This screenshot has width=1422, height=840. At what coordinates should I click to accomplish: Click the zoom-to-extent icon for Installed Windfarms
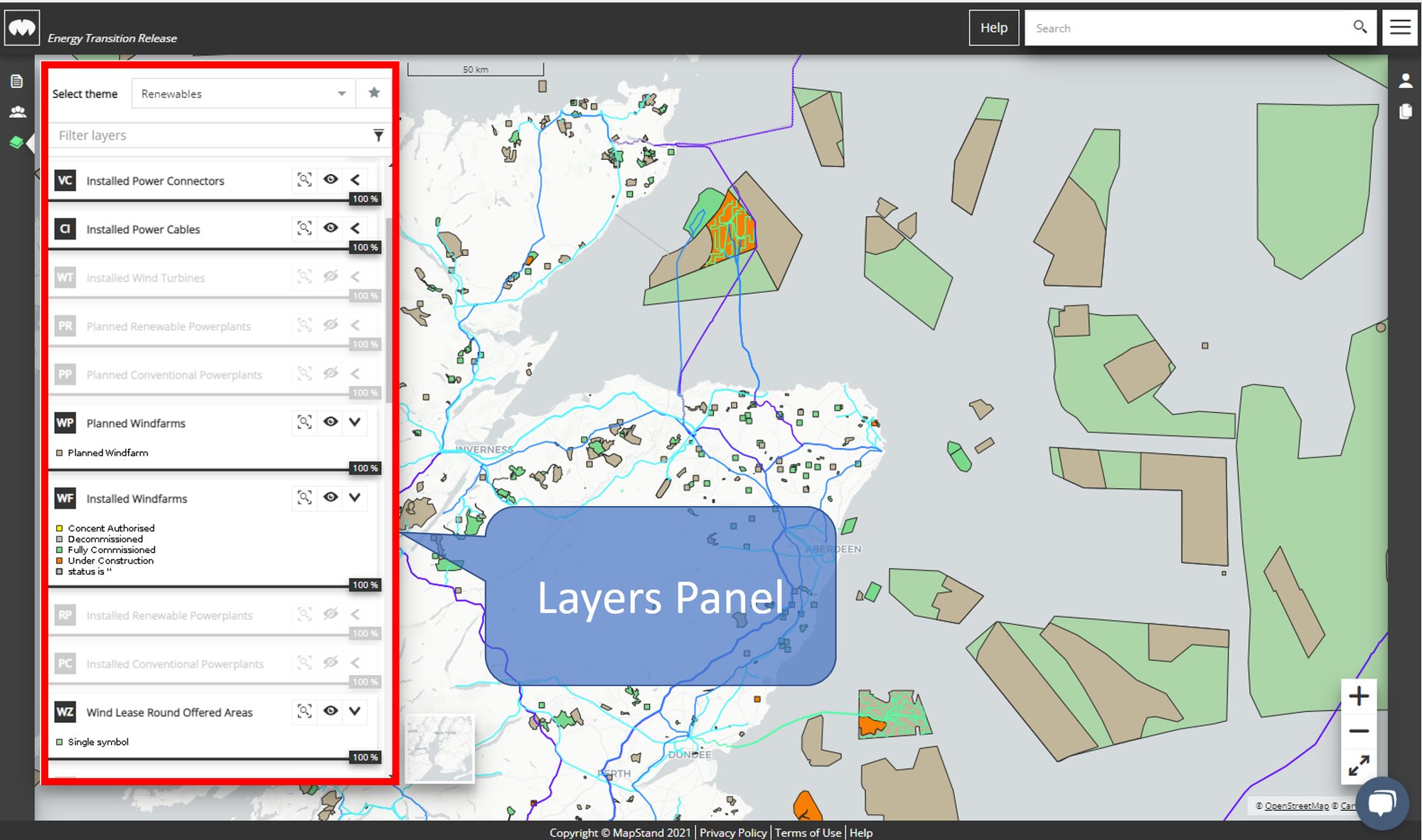tap(305, 498)
